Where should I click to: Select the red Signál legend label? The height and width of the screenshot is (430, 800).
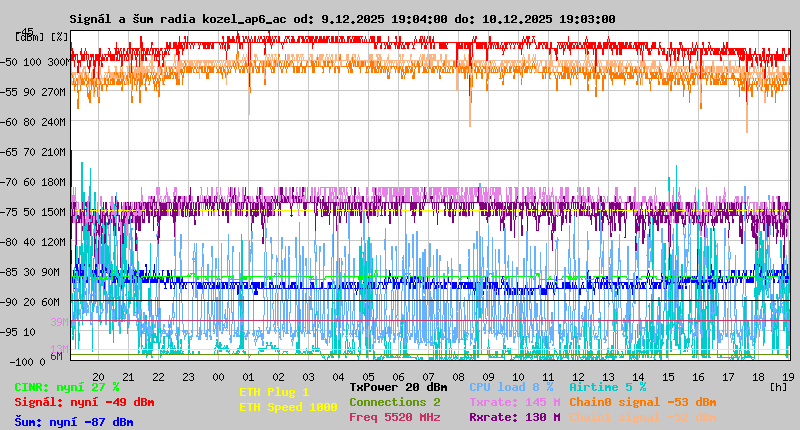click(x=84, y=402)
